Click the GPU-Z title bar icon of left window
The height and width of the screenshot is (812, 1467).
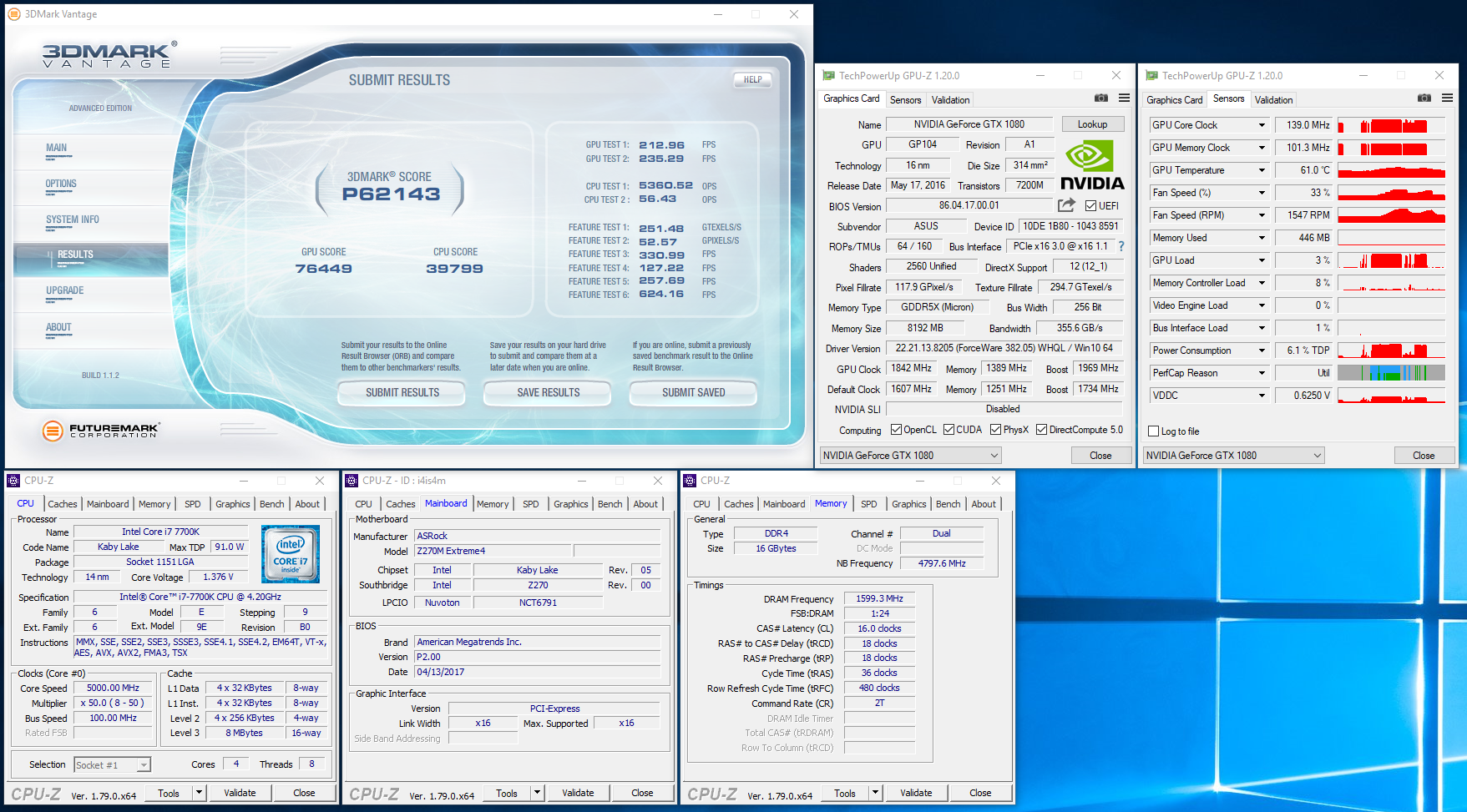pos(828,75)
